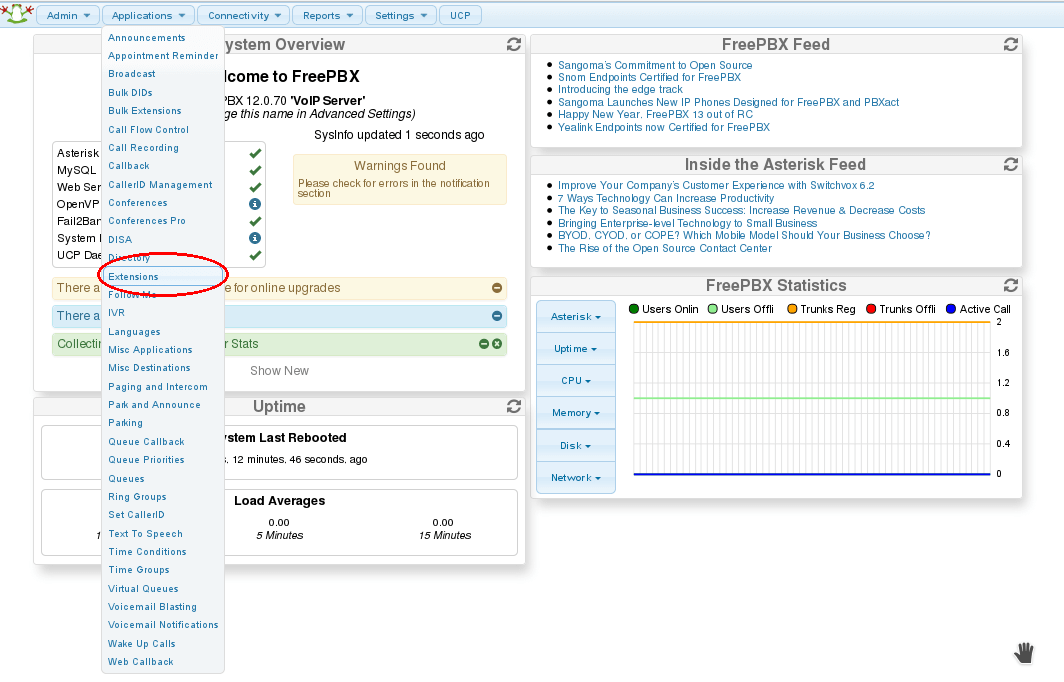Viewport: 1064px width, 682px height.
Task: Click the red Trunks Offline legend swatch
Action: click(871, 309)
